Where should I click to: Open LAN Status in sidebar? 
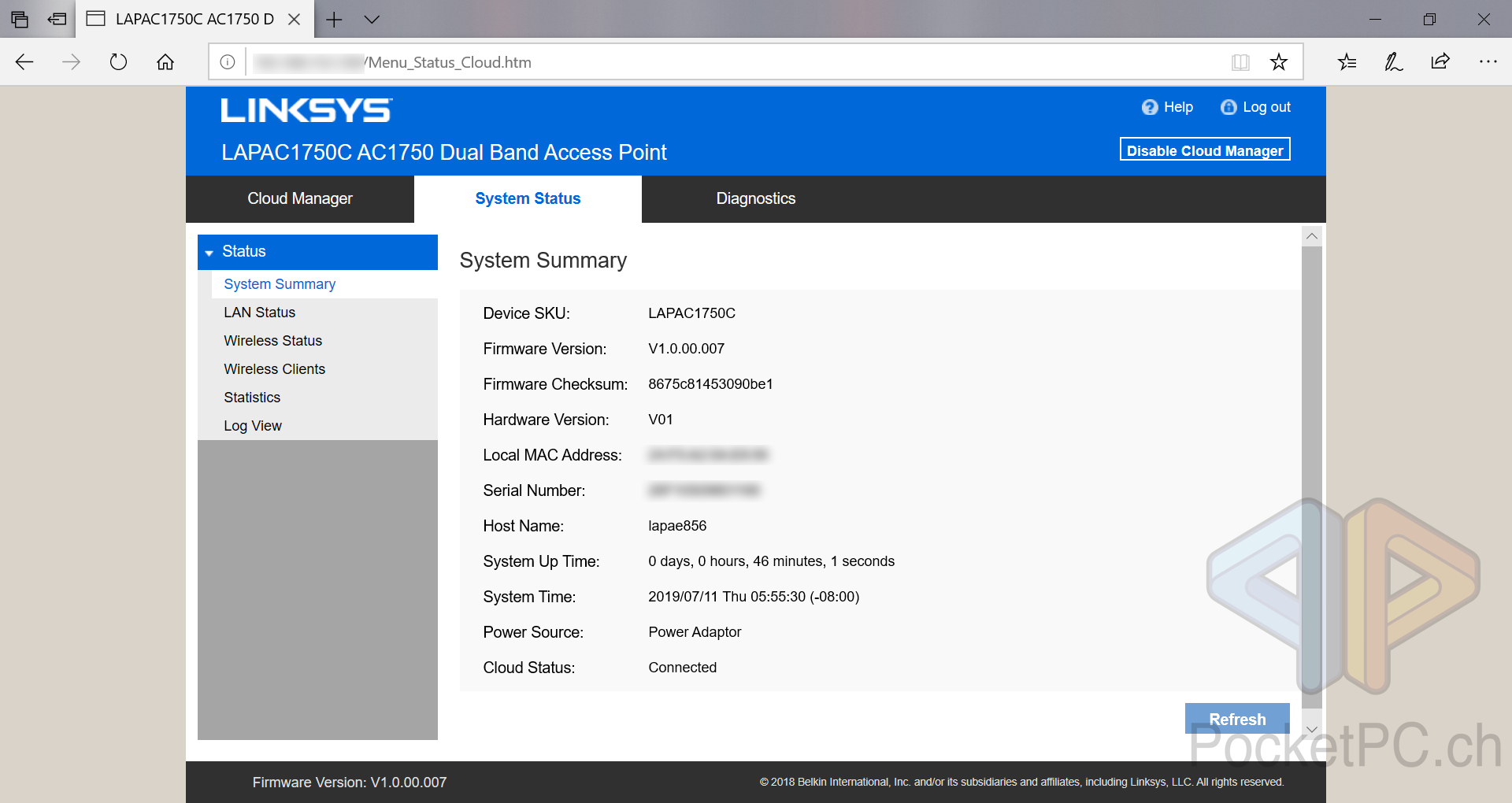tap(259, 313)
